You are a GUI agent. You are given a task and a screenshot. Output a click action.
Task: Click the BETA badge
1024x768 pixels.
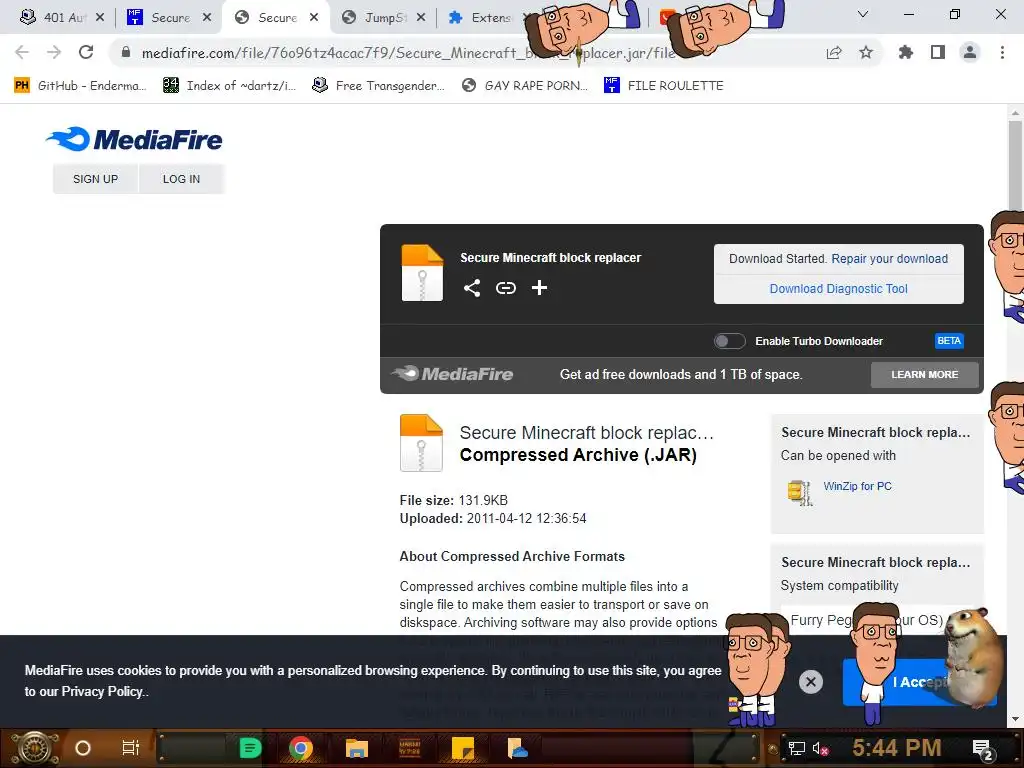pyautogui.click(x=949, y=341)
